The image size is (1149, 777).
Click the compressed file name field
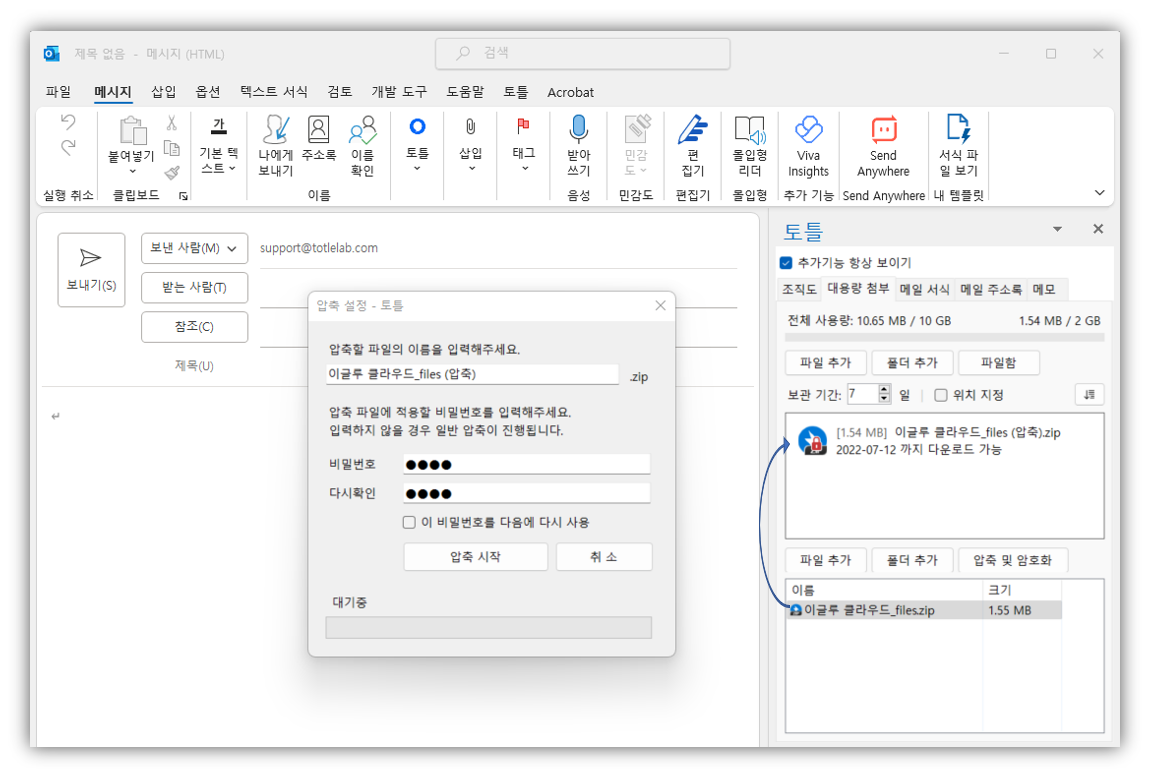[x=472, y=375]
